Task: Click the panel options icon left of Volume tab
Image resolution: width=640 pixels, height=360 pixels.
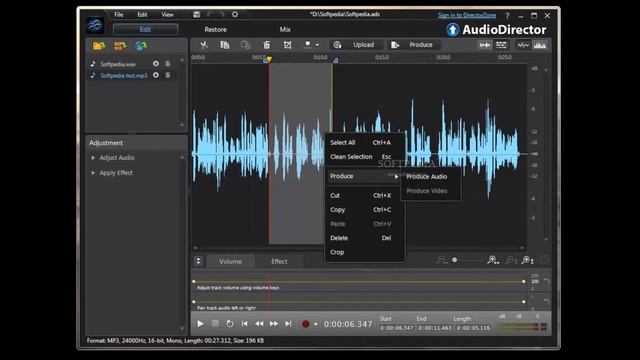Action: [198, 261]
